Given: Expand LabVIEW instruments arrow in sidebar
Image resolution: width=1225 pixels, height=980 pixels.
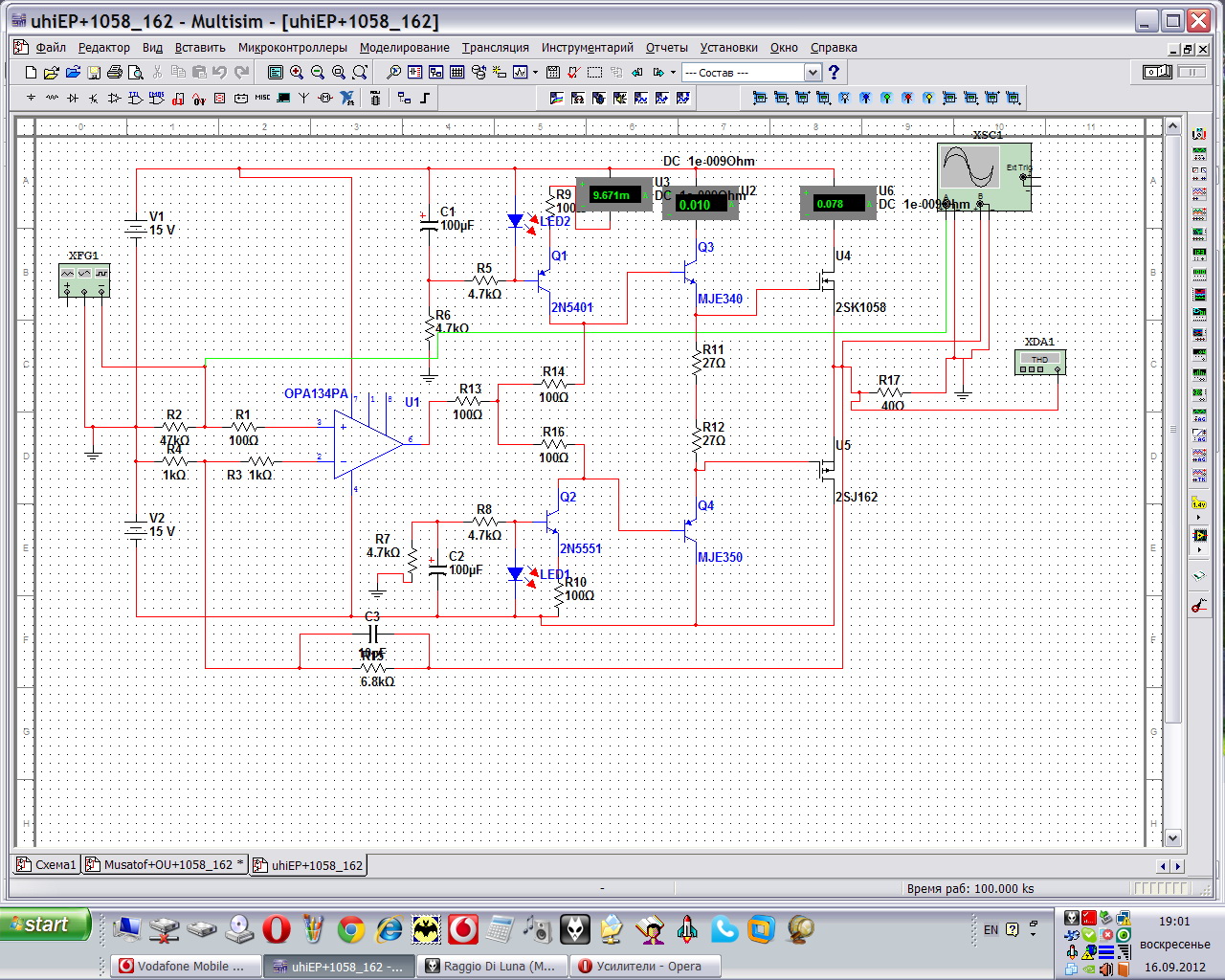Looking at the screenshot, I should click(x=1199, y=549).
